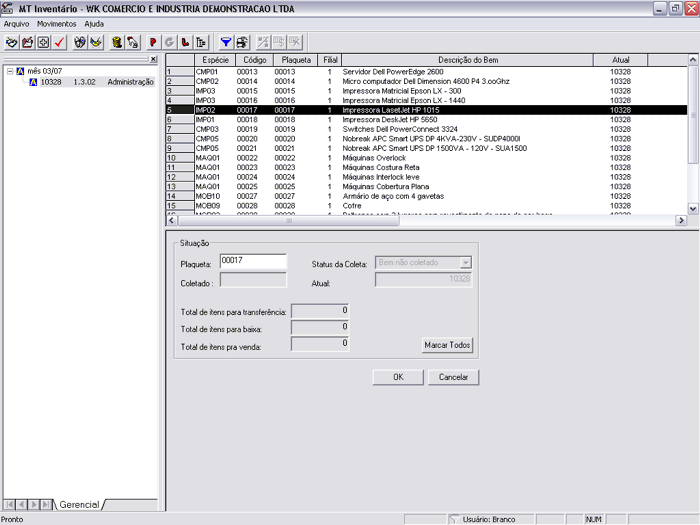
Task: Select the Nobreak APC Smart UPS SUA1500 row
Action: 420,148
